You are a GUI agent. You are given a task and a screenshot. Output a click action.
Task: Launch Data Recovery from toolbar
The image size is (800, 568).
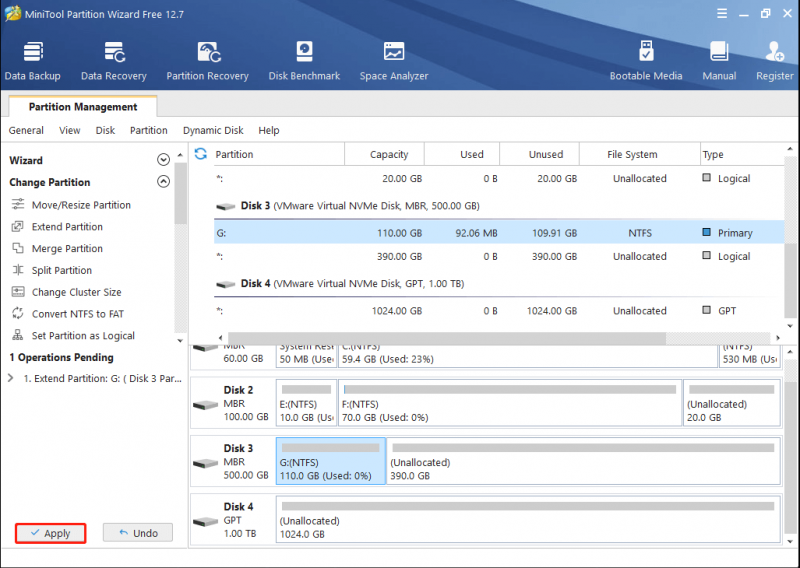click(x=114, y=61)
